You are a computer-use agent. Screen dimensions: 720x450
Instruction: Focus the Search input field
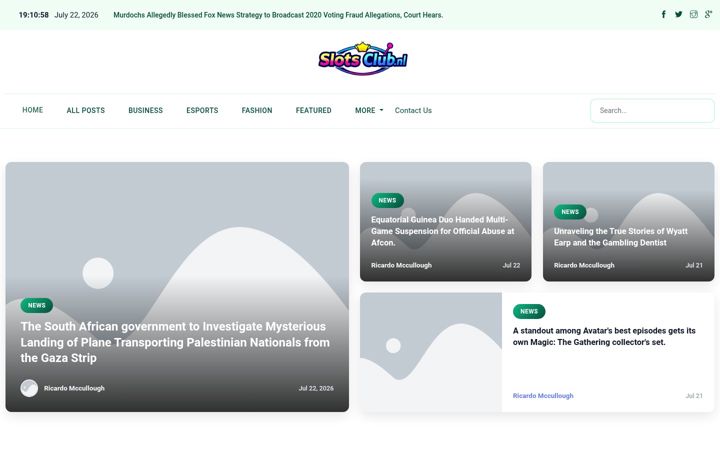coord(652,111)
